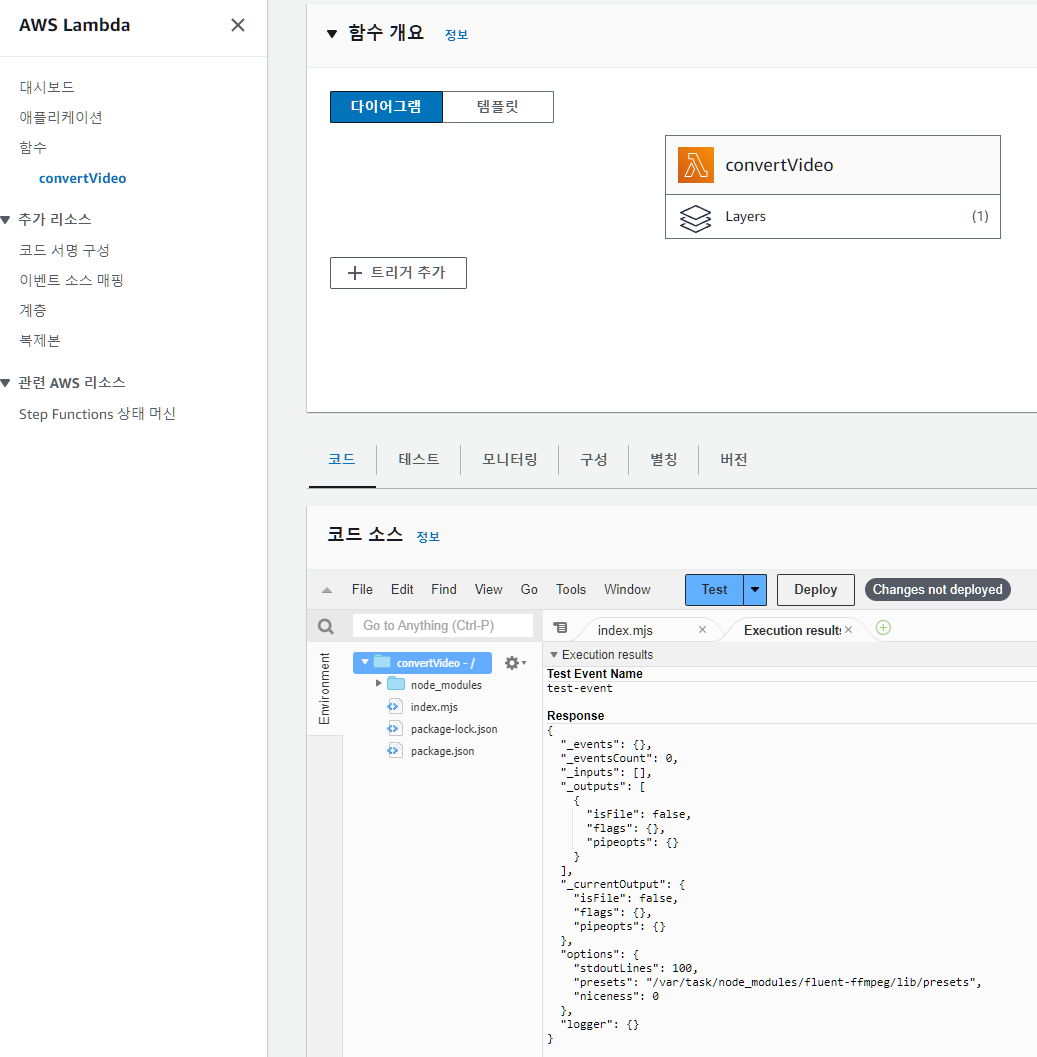Collapse the editor menu bar arrow
This screenshot has height=1057, width=1037.
[x=327, y=590]
